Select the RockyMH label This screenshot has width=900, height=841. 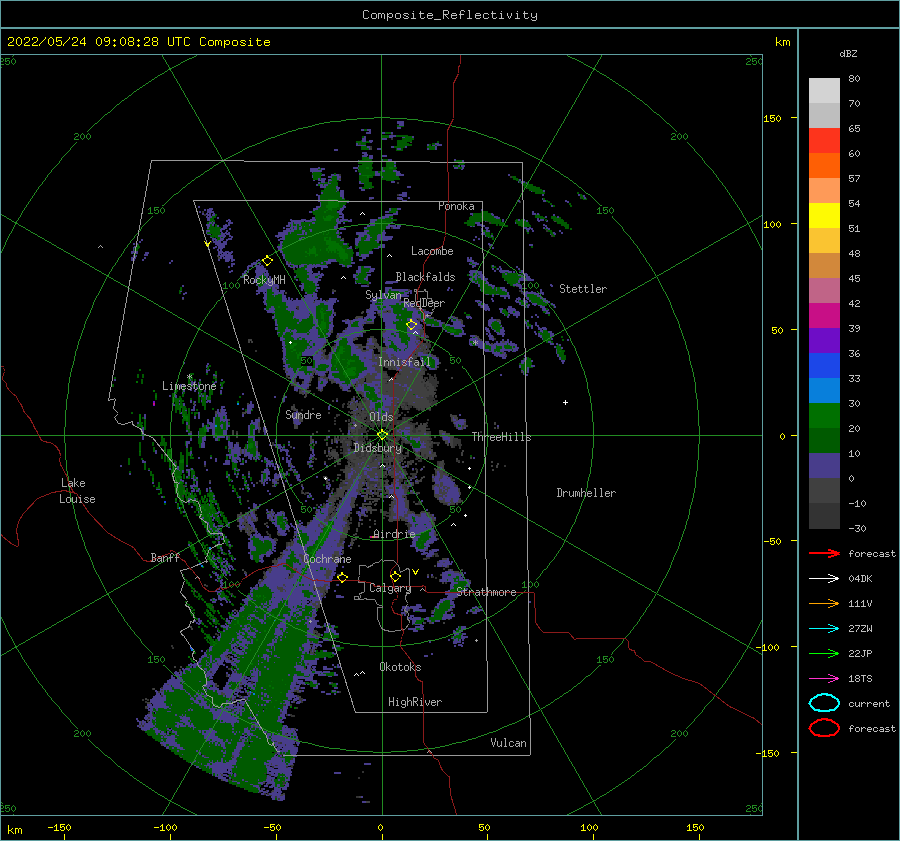point(264,280)
